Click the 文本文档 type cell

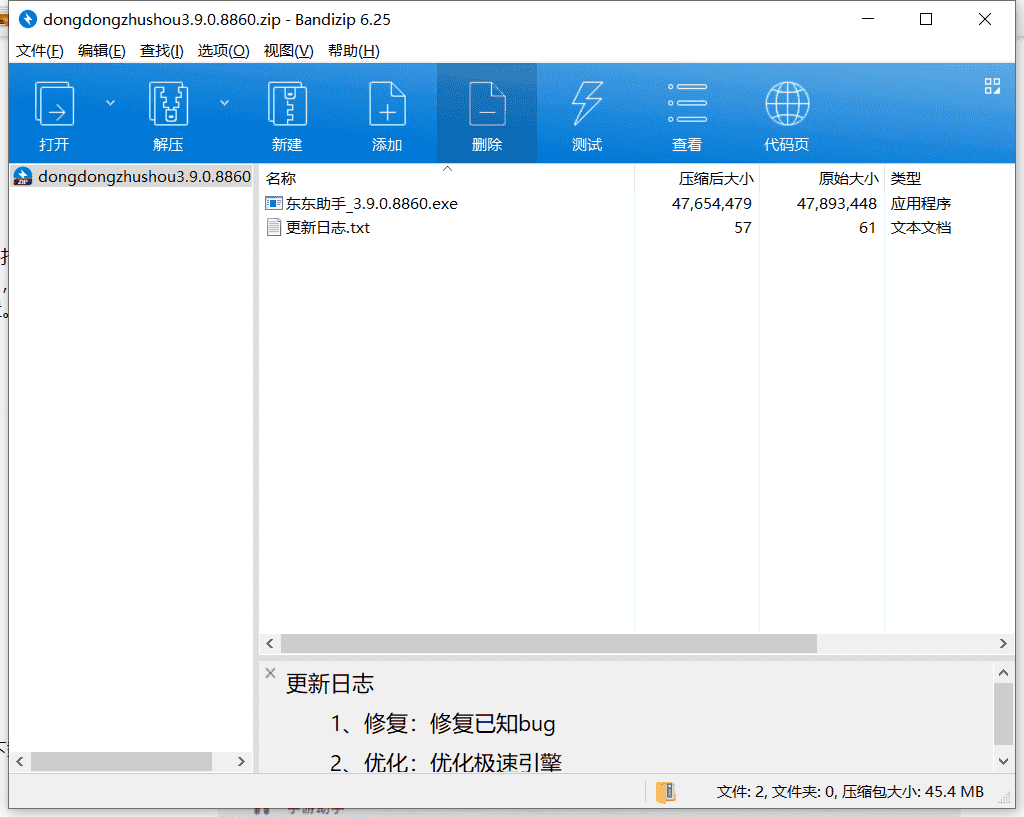click(921, 227)
